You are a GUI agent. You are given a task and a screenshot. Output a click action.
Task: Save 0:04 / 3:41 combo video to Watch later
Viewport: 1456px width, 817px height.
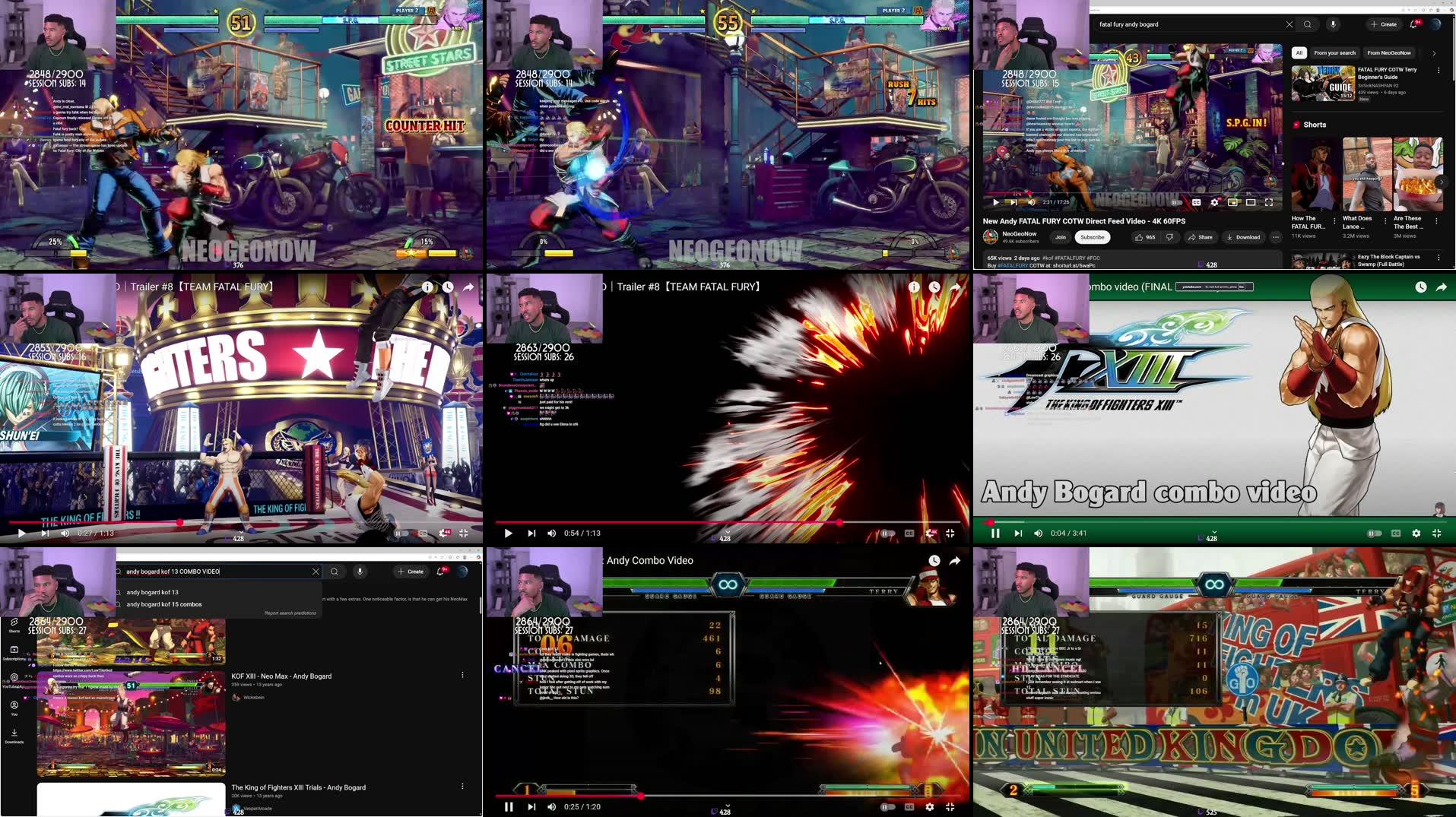(1421, 287)
